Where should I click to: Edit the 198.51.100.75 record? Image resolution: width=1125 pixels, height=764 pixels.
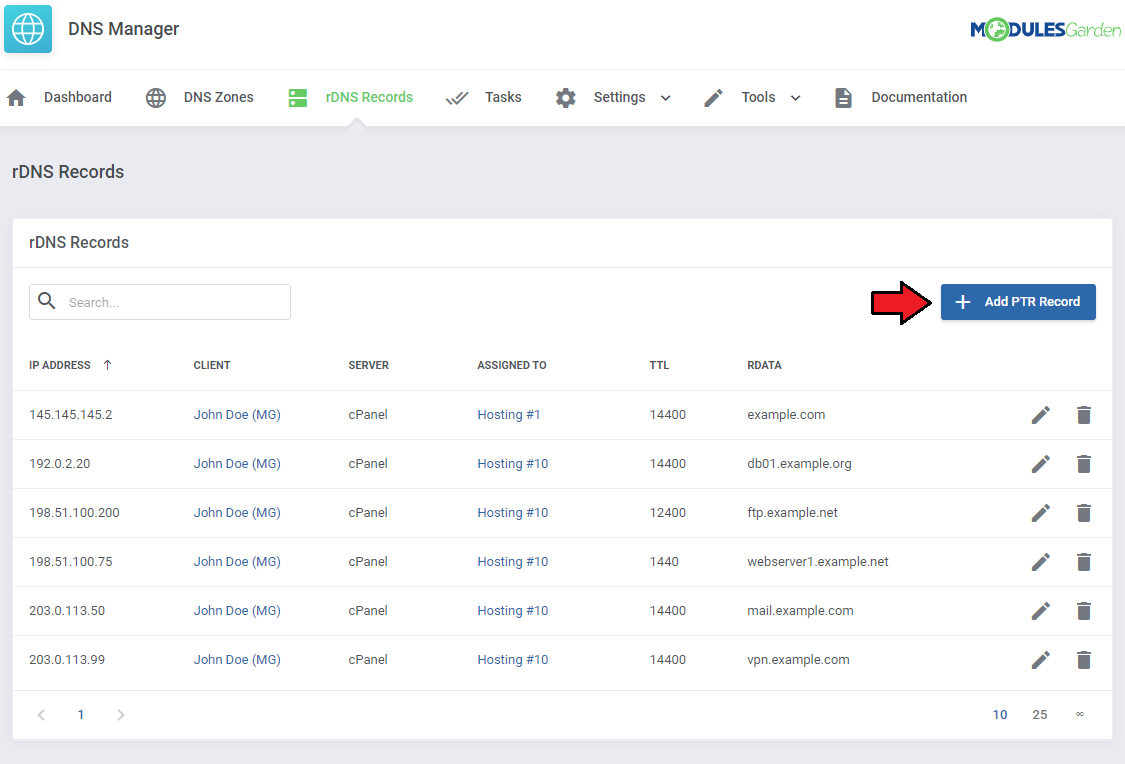(x=1041, y=562)
